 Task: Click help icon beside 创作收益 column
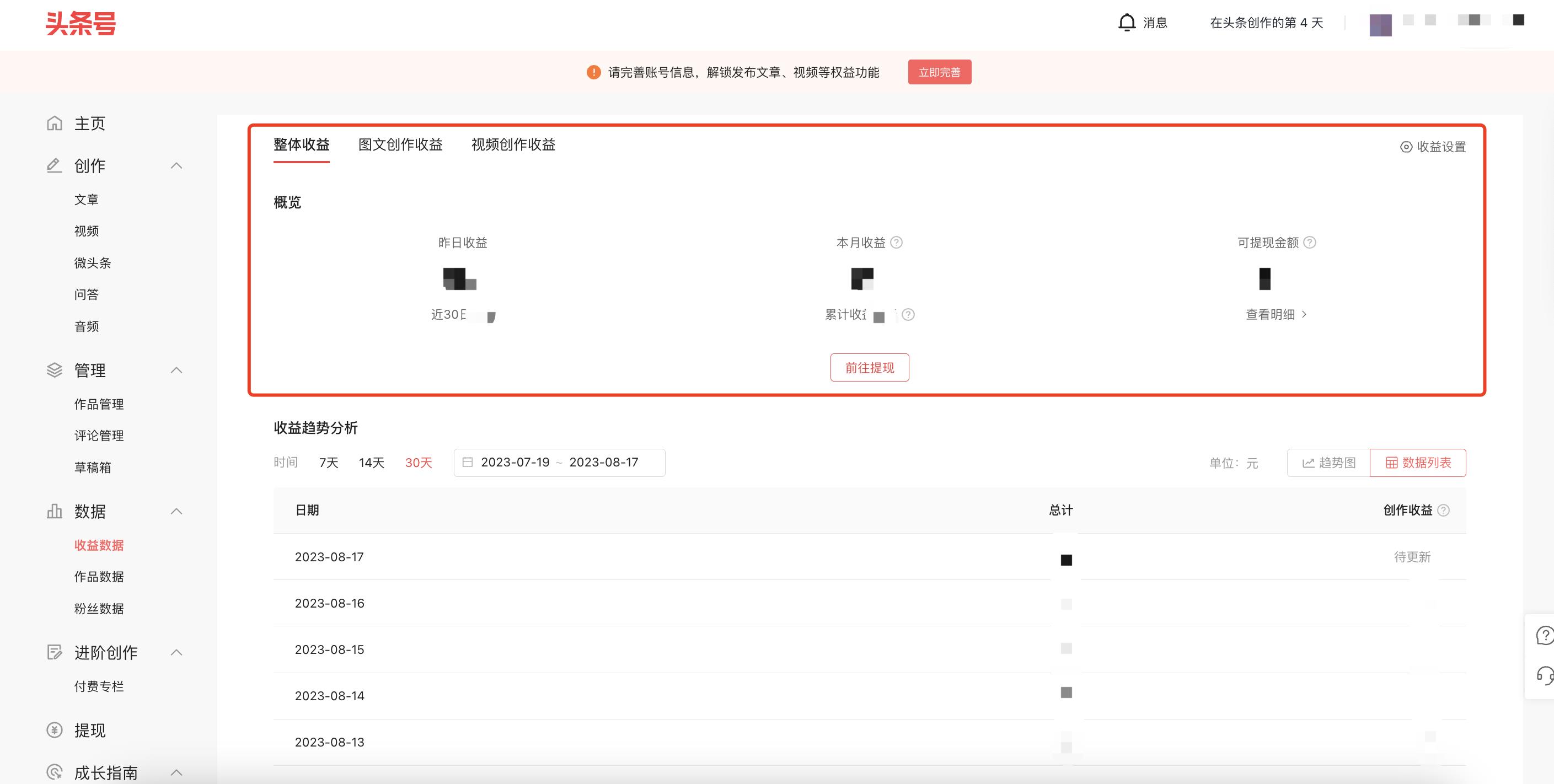[x=1444, y=510]
